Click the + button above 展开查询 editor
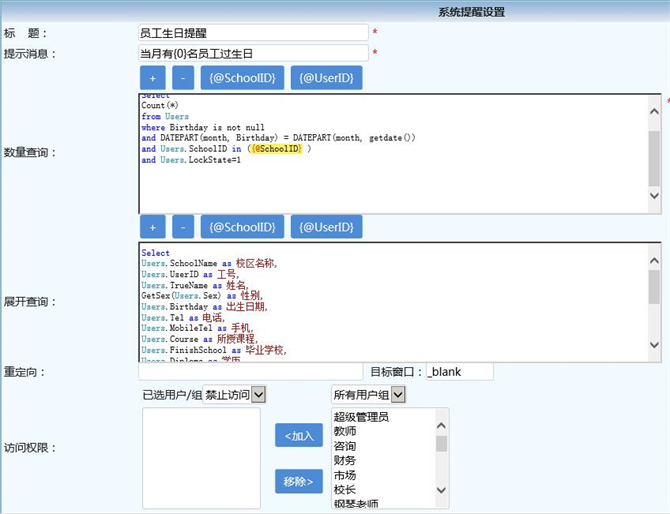 pyautogui.click(x=153, y=227)
